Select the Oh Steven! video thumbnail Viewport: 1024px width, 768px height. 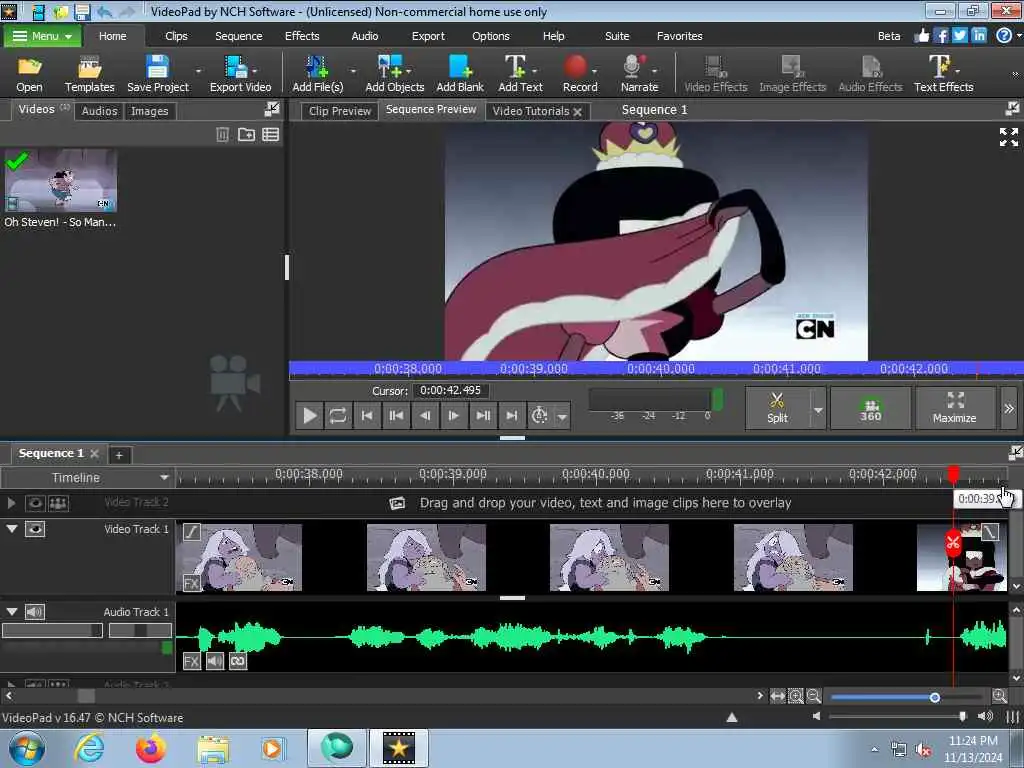click(61, 180)
